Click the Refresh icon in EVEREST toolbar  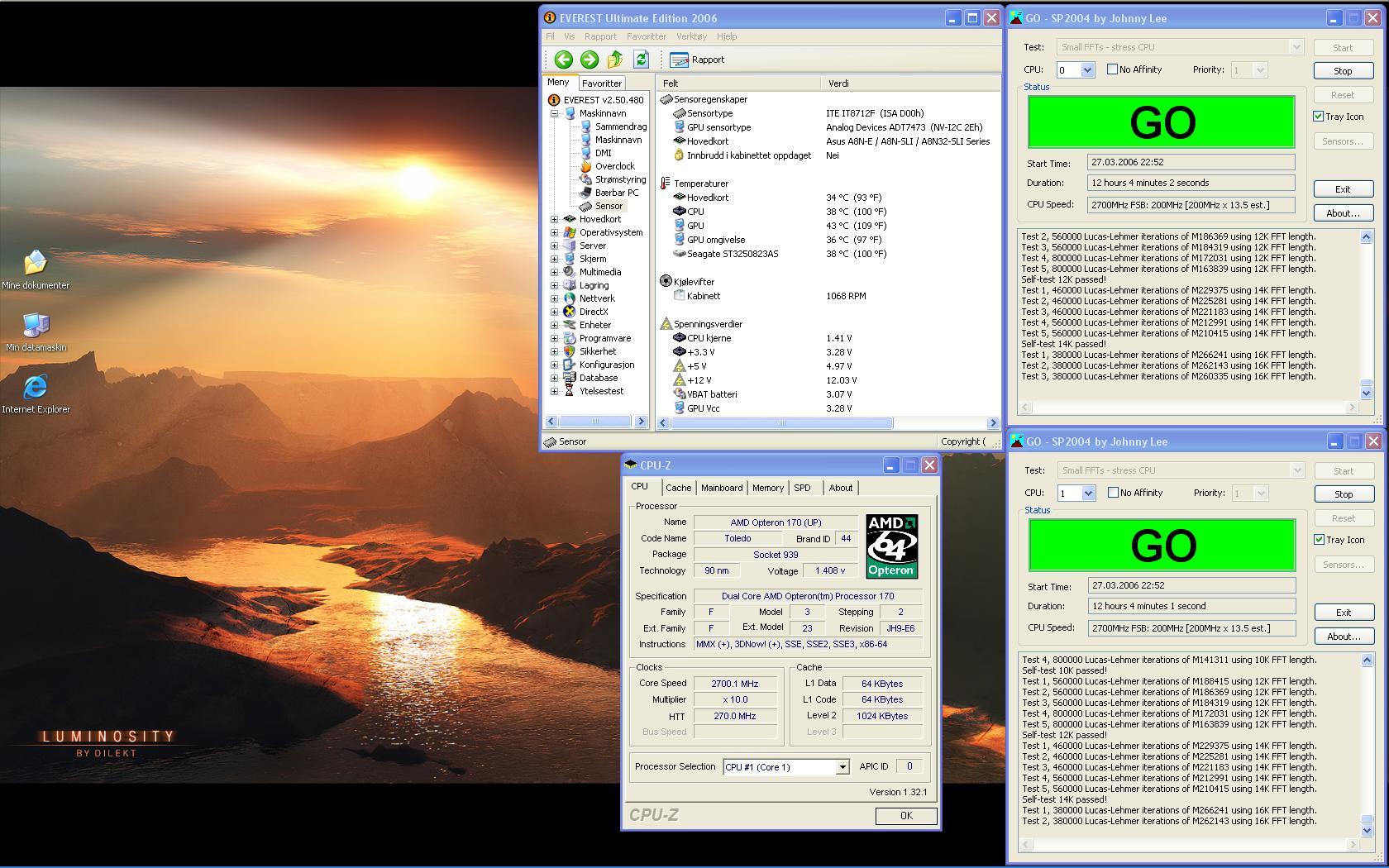coord(641,60)
